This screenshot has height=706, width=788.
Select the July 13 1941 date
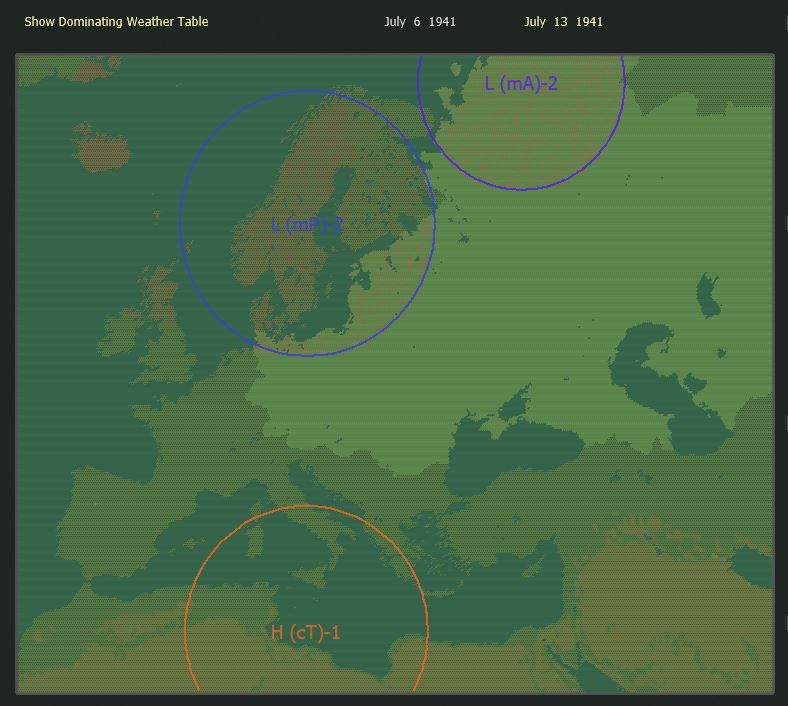tap(563, 22)
